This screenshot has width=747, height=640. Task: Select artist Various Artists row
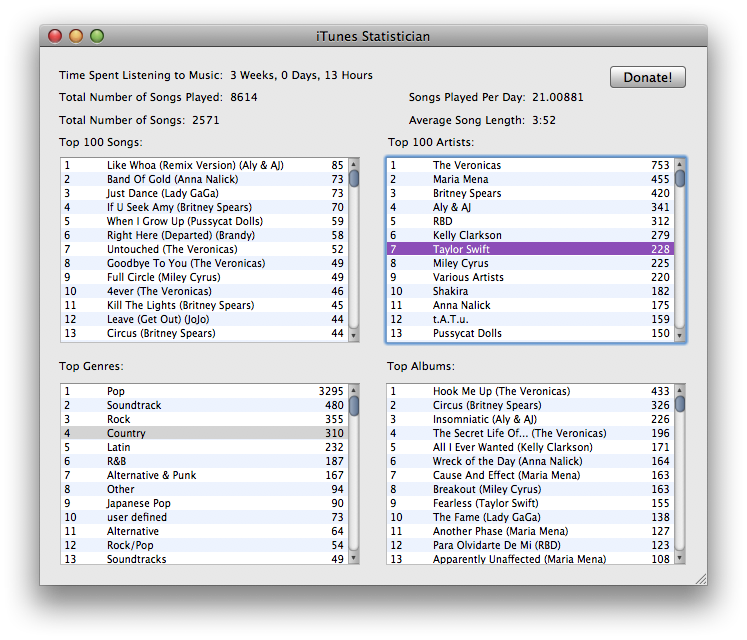[x=531, y=277]
